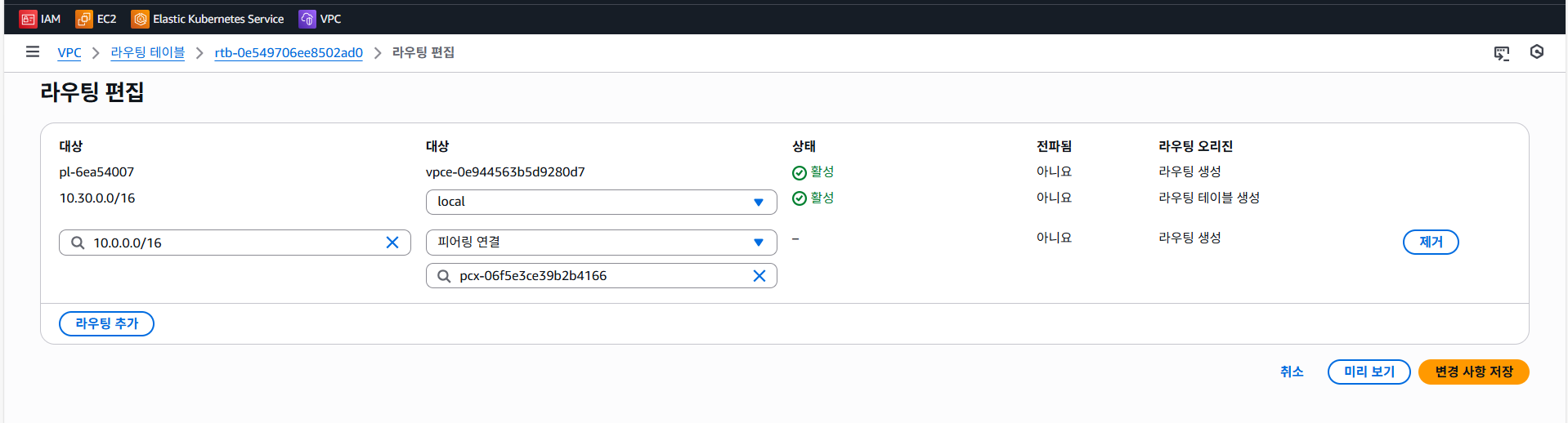Open the hamburger navigation menu

click(33, 52)
